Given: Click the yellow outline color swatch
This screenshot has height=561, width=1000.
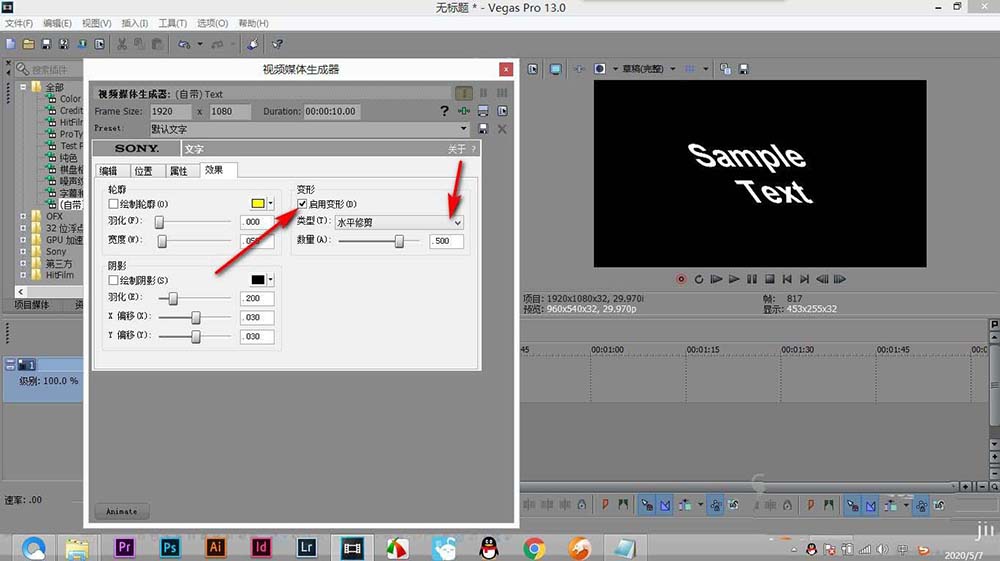Looking at the screenshot, I should coord(257,204).
